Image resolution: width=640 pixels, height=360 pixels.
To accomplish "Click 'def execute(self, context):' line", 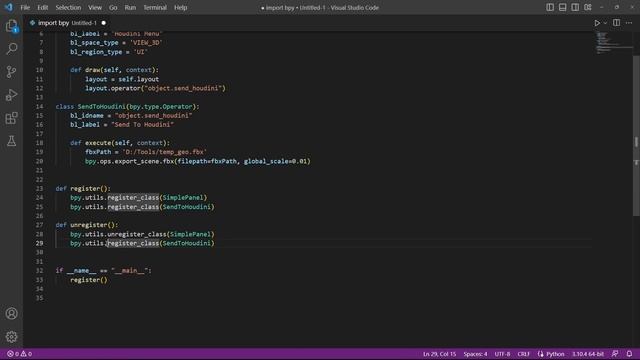I will point(120,143).
